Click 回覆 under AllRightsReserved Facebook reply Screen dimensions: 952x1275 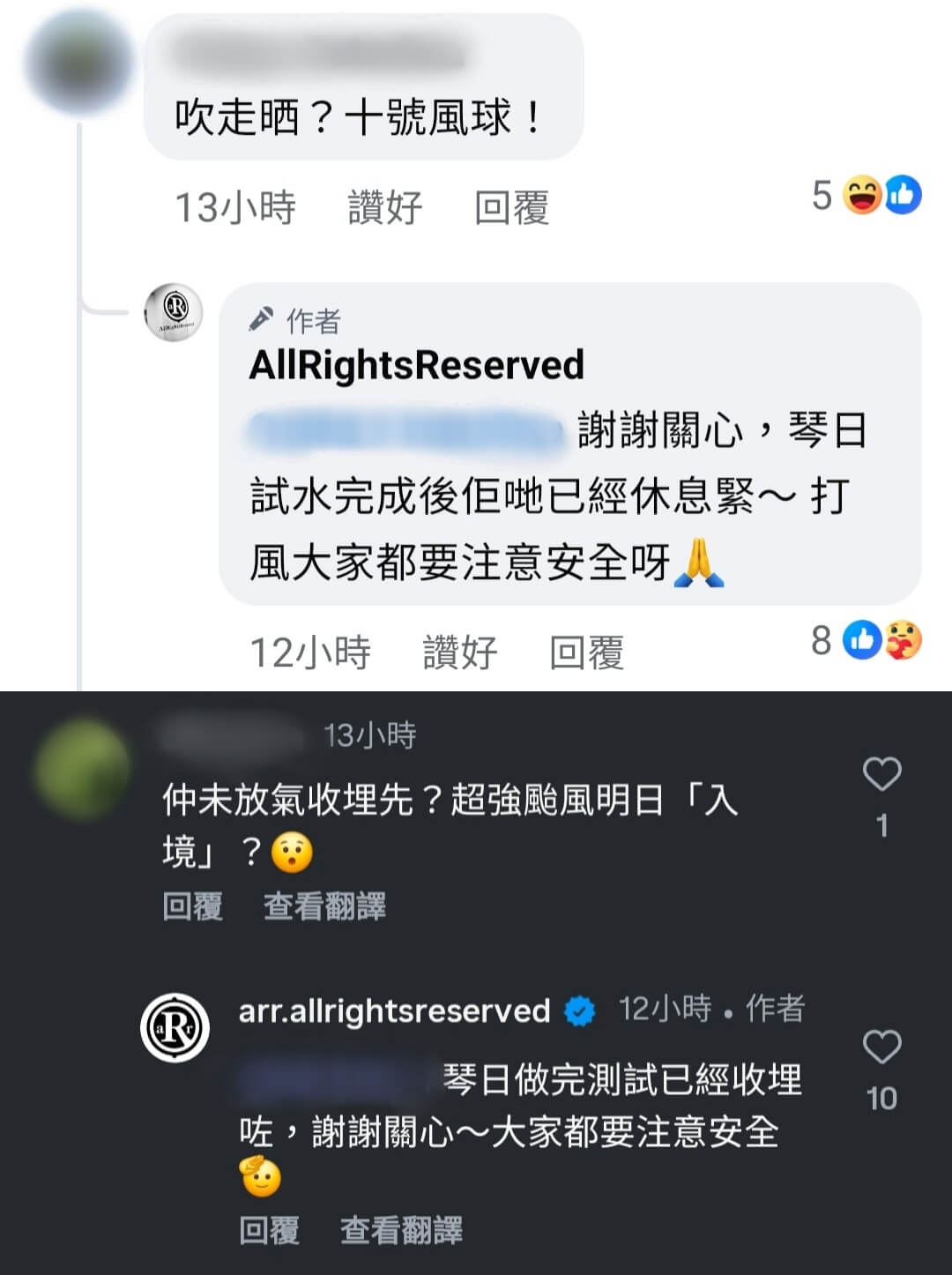click(x=587, y=653)
